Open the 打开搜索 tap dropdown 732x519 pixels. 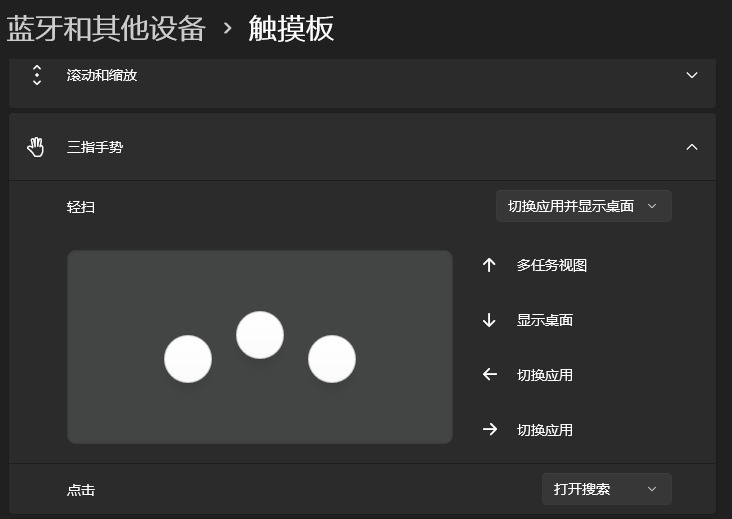point(606,489)
